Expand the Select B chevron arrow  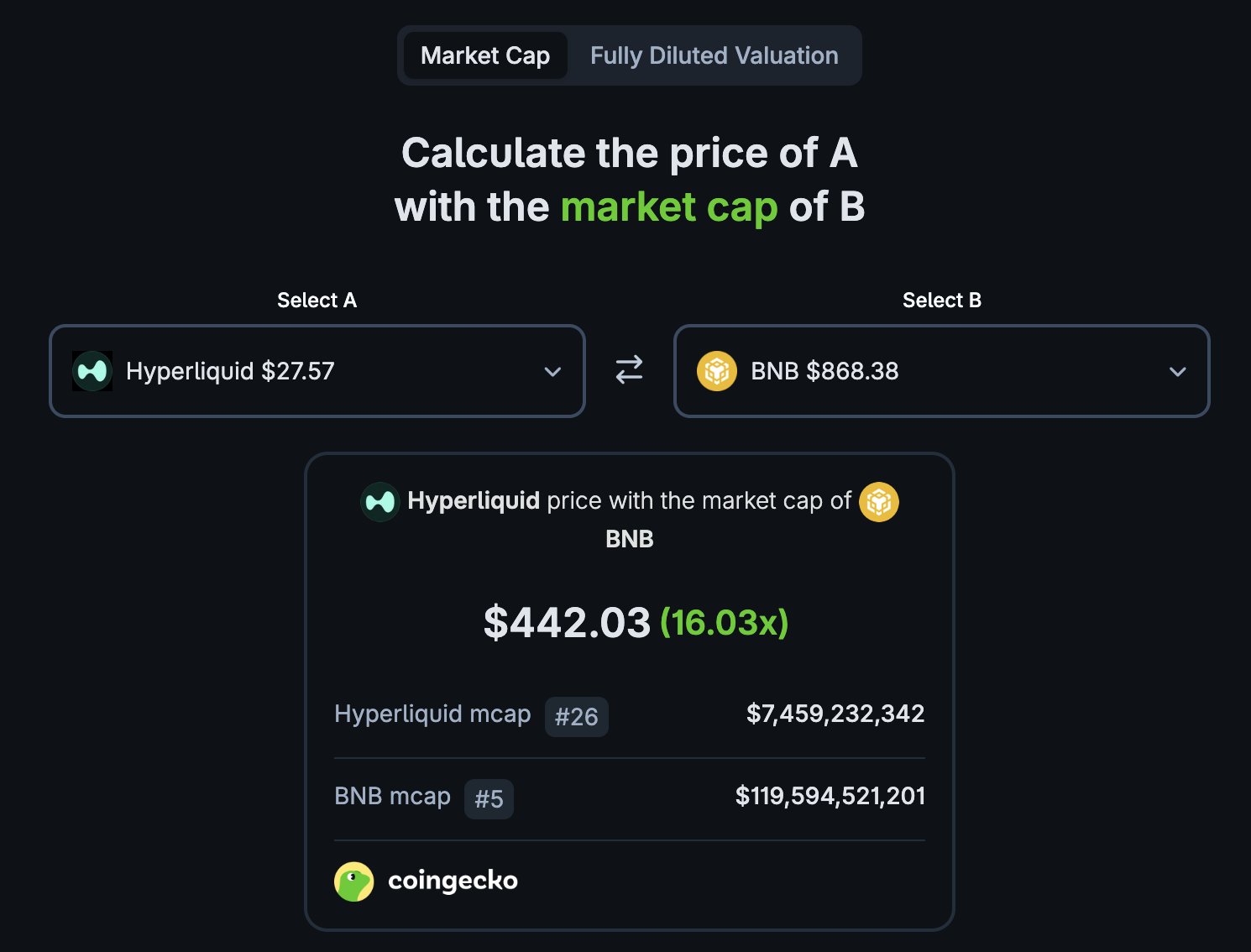click(x=1178, y=372)
